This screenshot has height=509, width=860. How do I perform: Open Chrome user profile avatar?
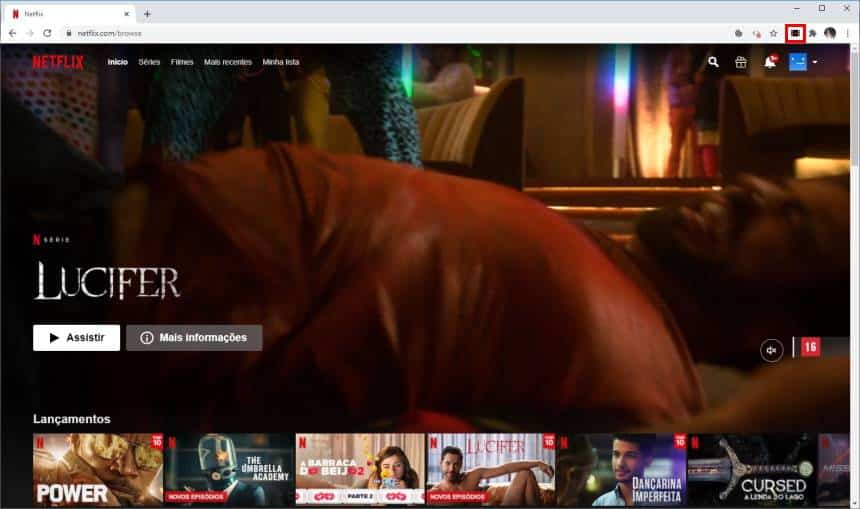pyautogui.click(x=830, y=33)
